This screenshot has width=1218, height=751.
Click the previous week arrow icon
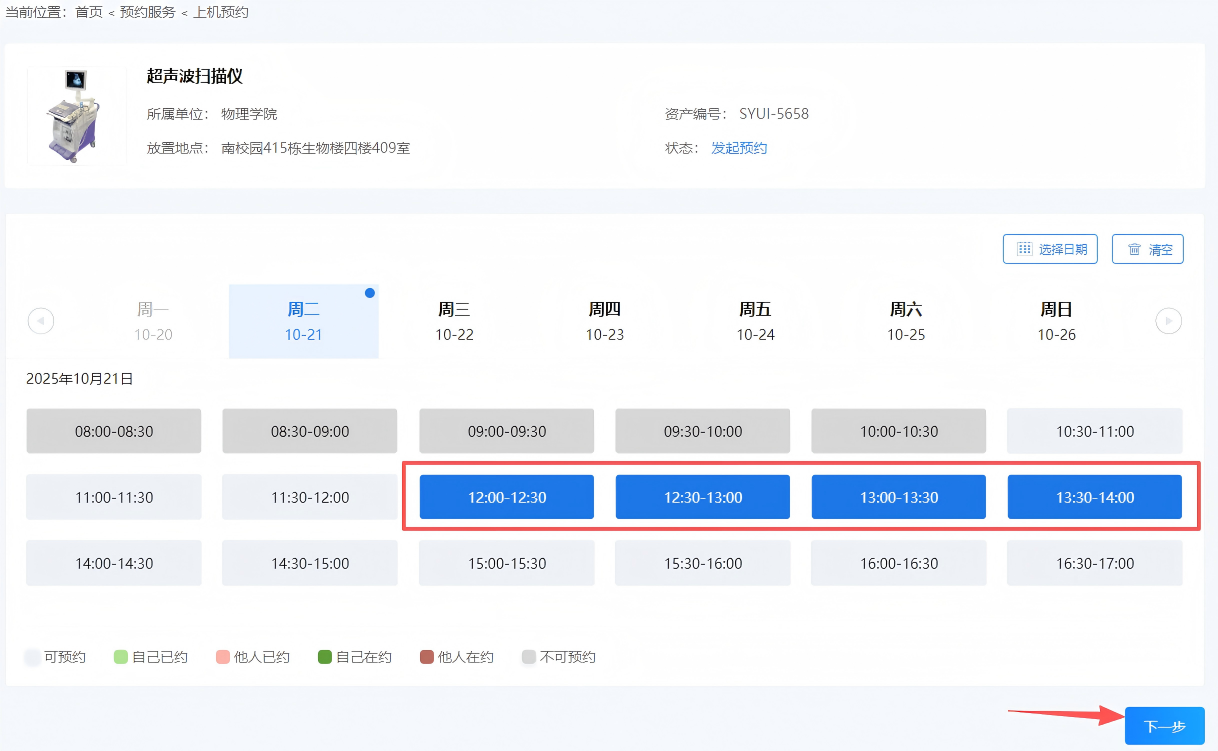[x=41, y=321]
